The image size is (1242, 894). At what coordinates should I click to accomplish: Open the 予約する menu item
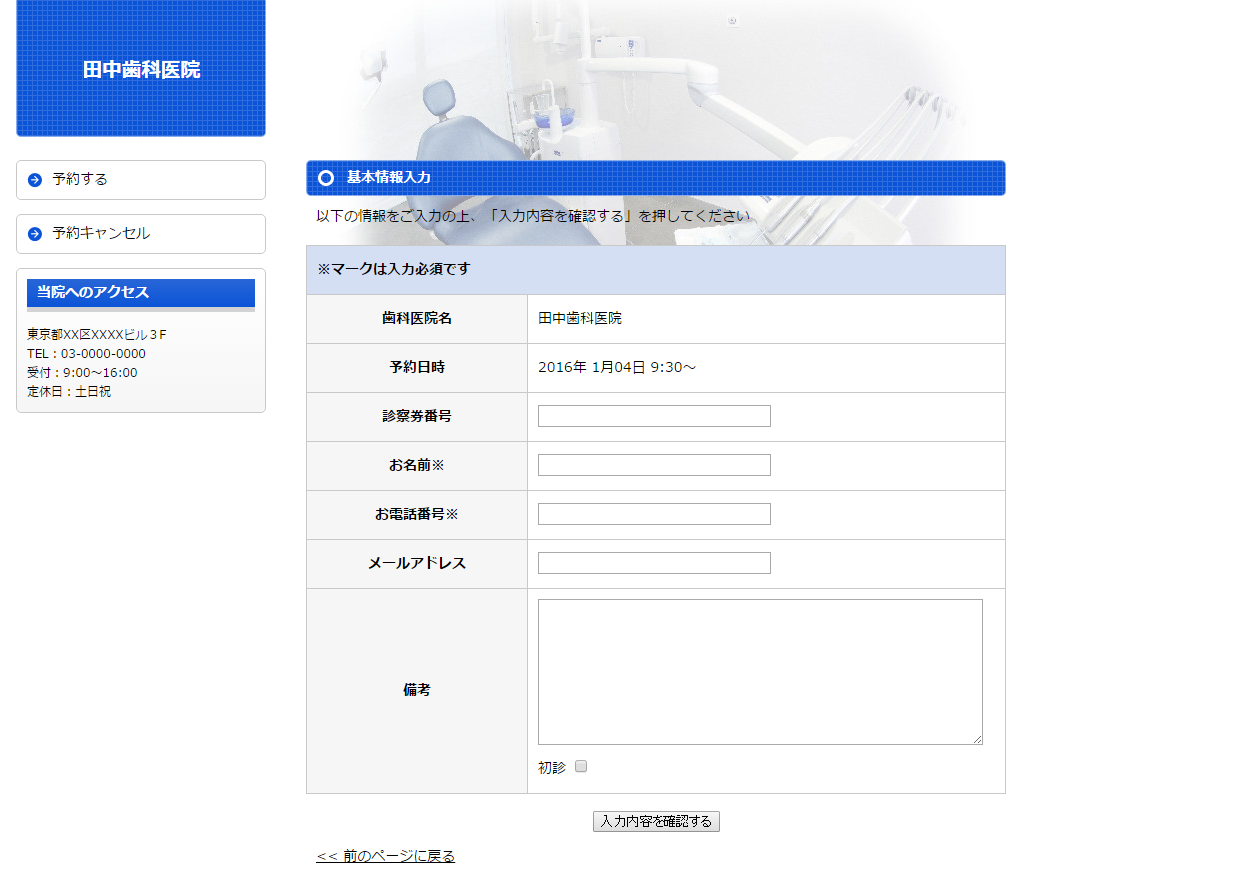pyautogui.click(x=80, y=180)
